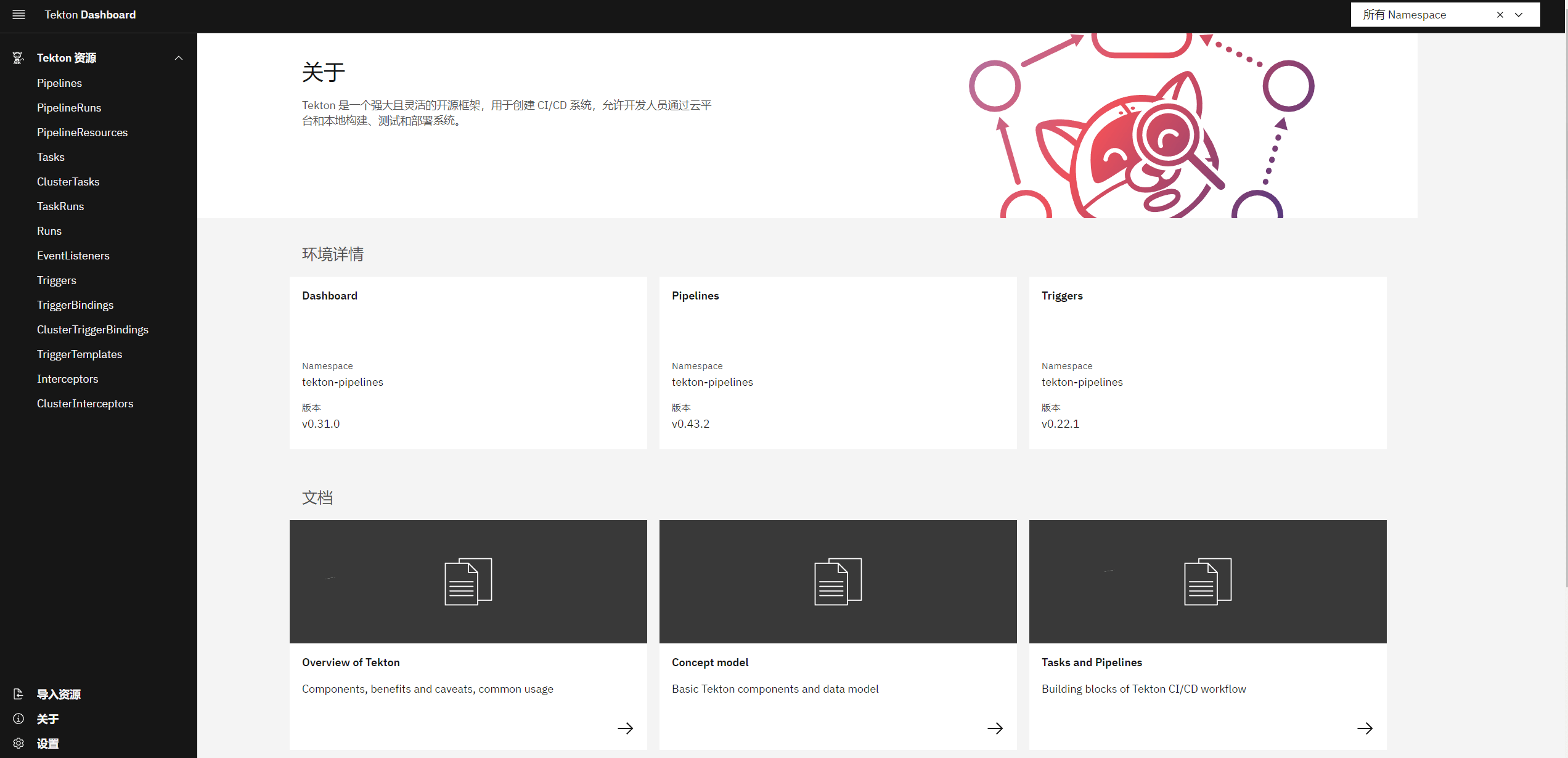Click the arrow on Tasks and Pipelines card
Screen dimensions: 1568x758
coord(1365,728)
